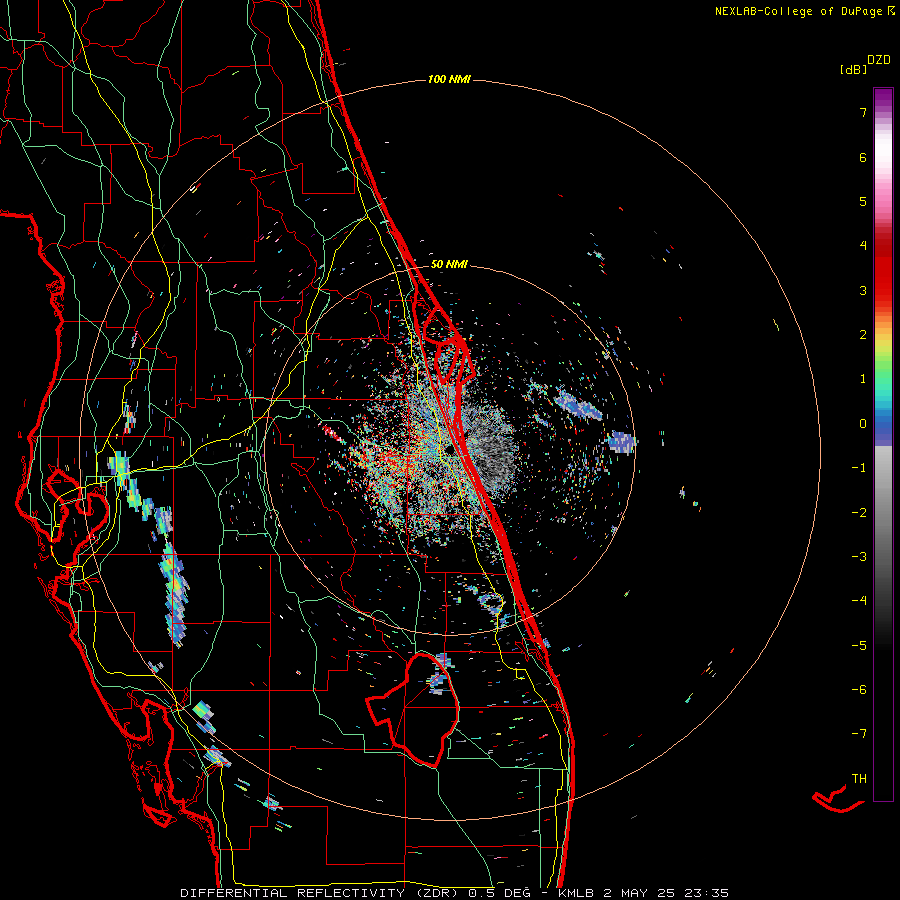Image resolution: width=900 pixels, height=900 pixels.
Task: Click the KMLB radar site center dot
Action: pyautogui.click(x=449, y=450)
